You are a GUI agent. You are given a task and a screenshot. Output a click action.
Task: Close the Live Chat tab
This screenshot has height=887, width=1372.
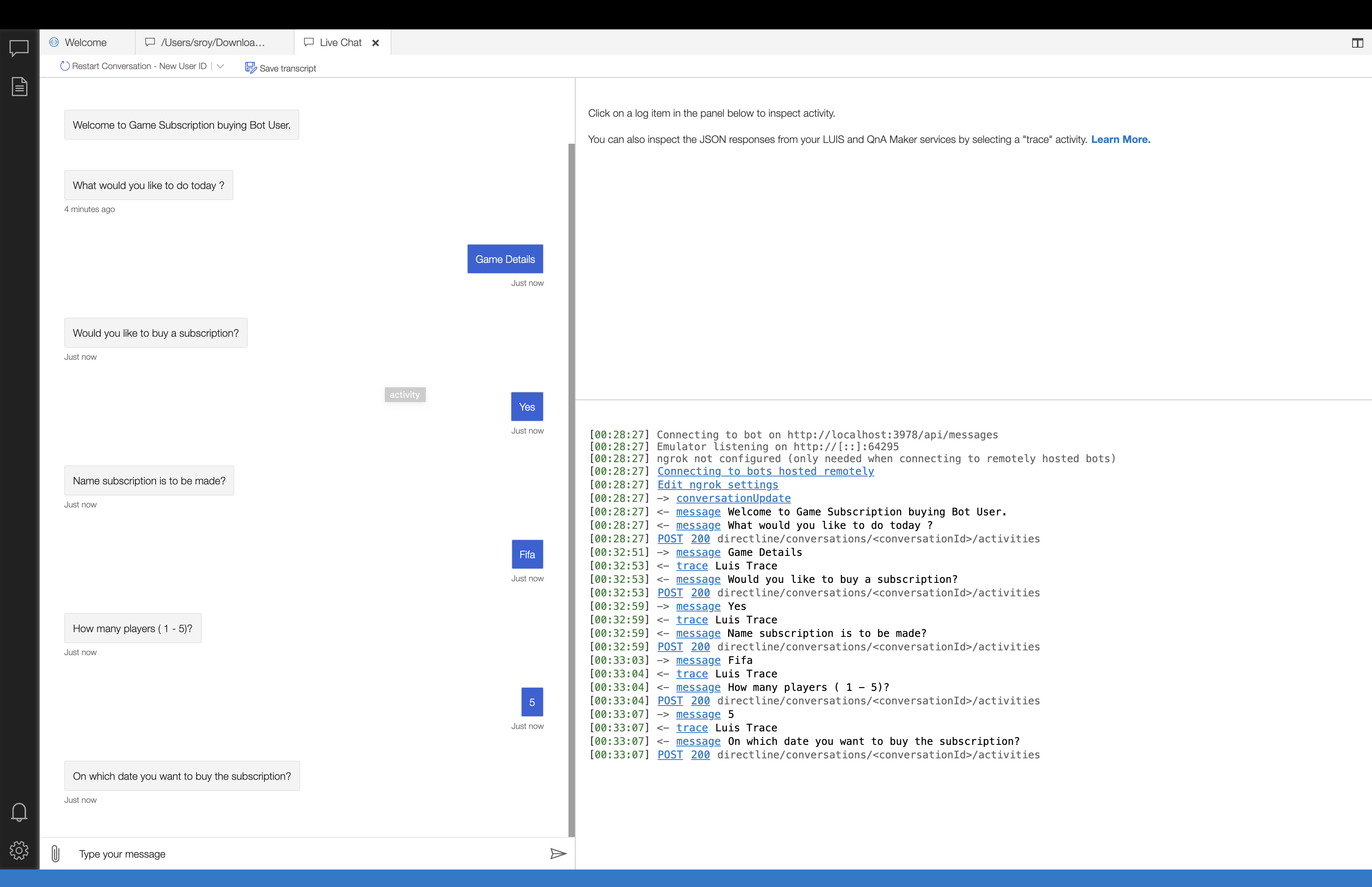376,43
